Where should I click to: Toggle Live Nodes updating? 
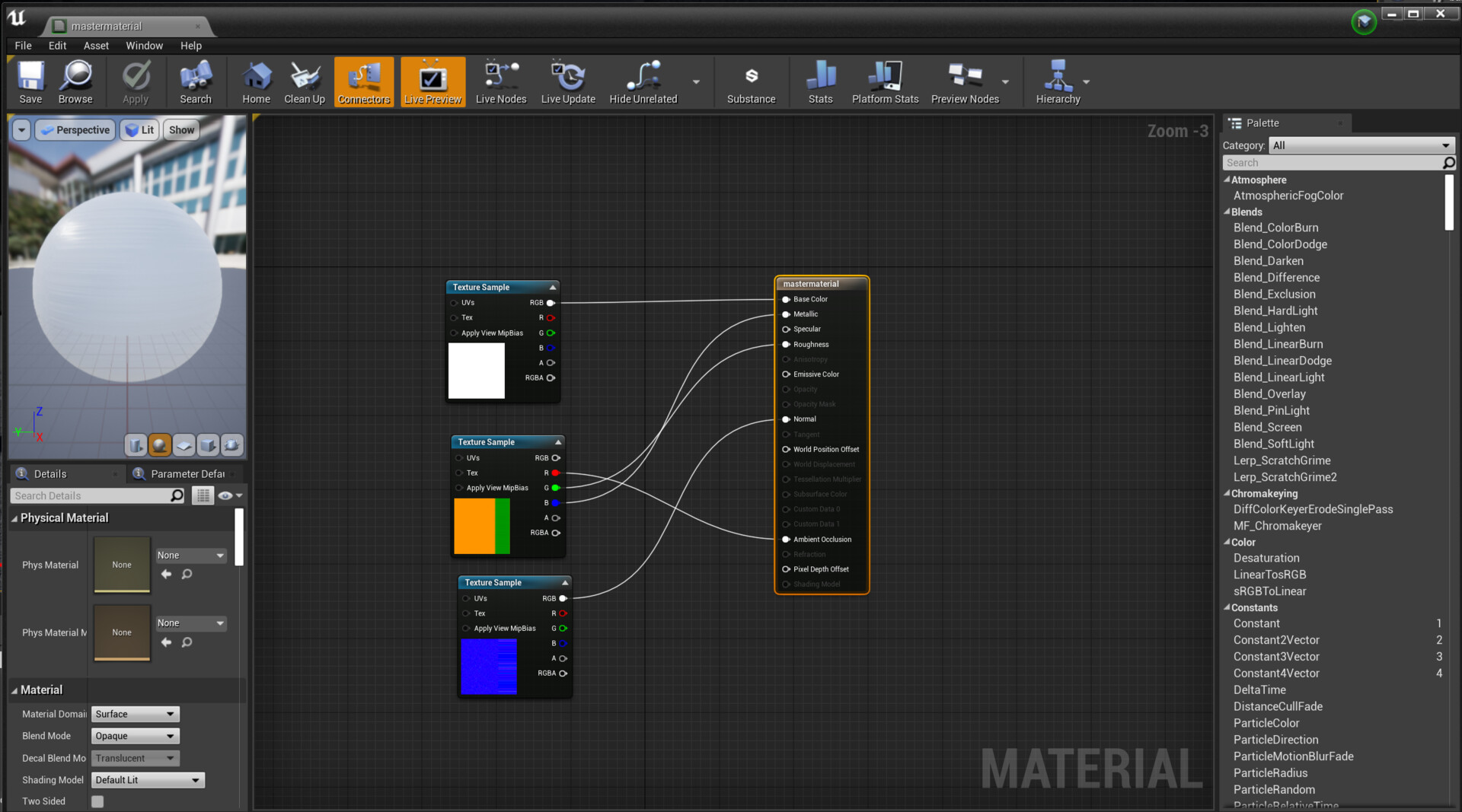[500, 81]
